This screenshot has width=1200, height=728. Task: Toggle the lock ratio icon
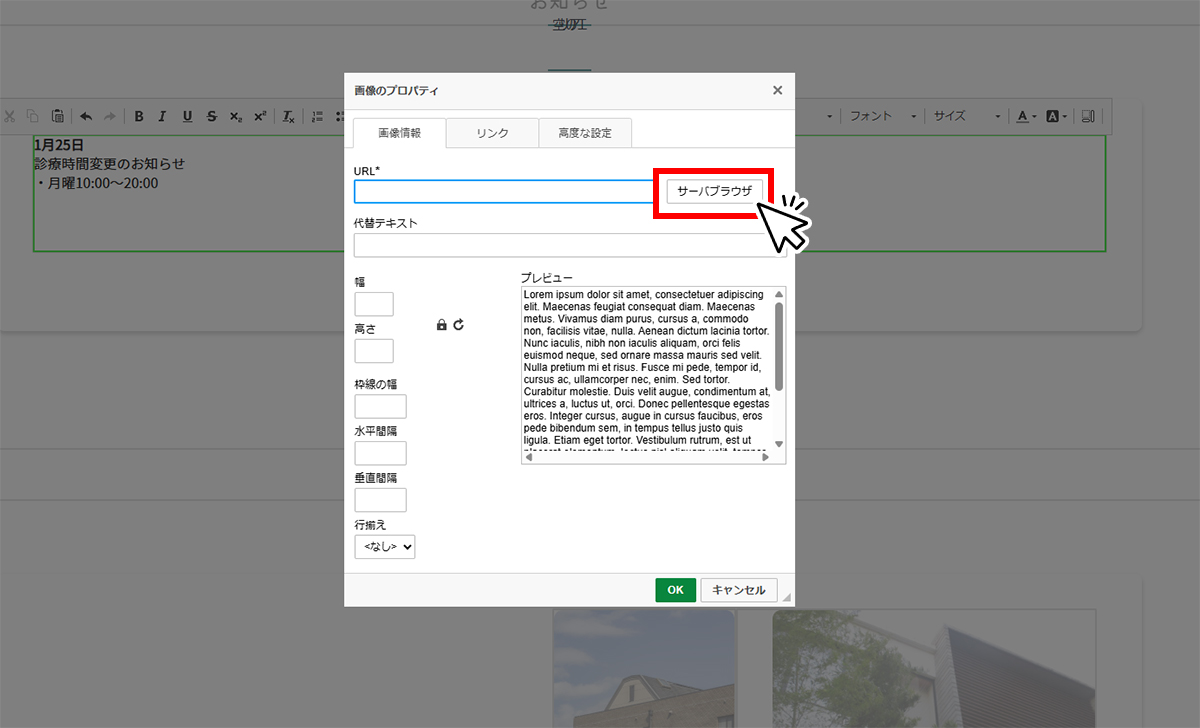coord(442,325)
